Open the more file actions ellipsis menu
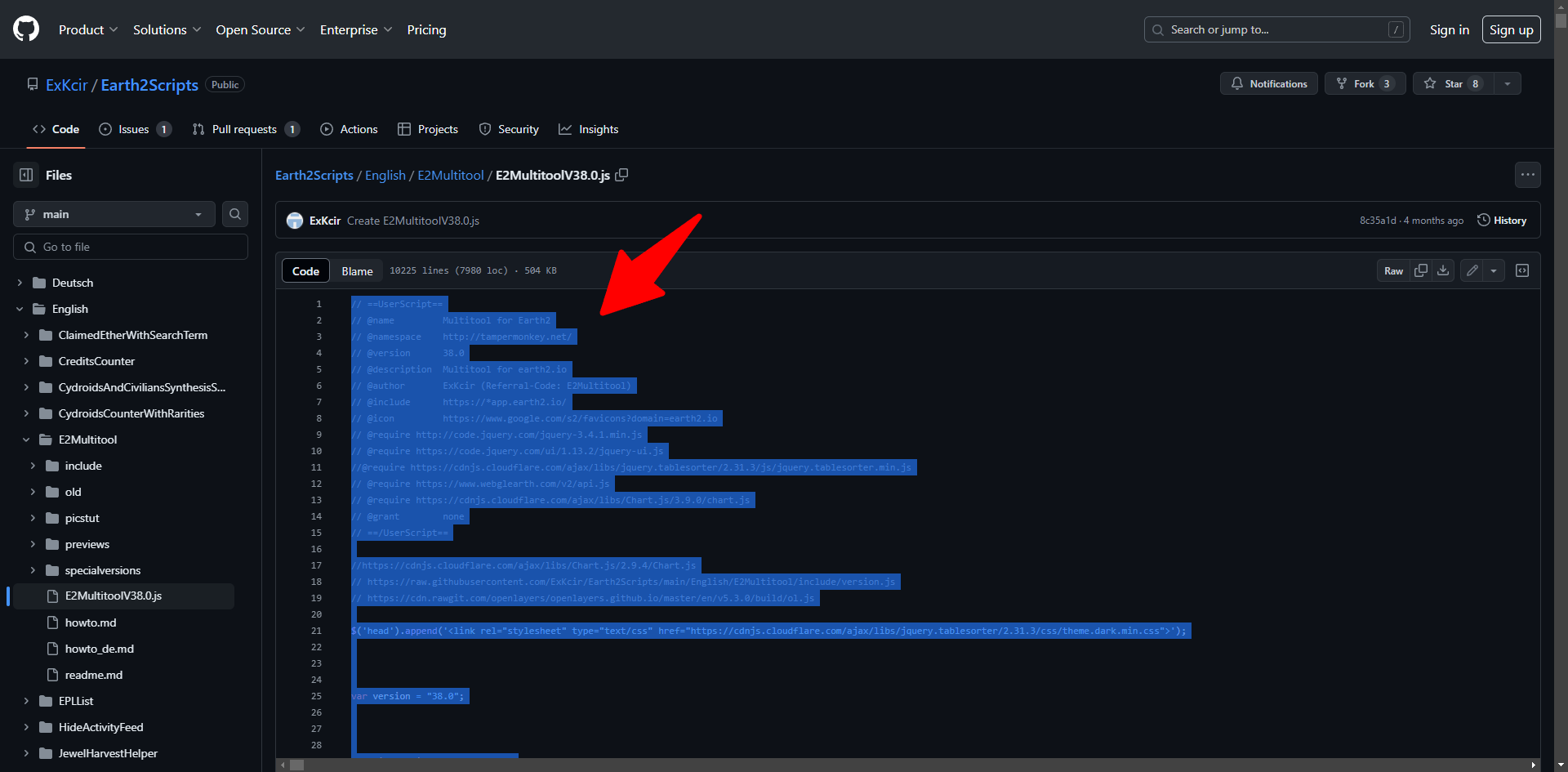The height and width of the screenshot is (772, 1568). pyautogui.click(x=1527, y=175)
